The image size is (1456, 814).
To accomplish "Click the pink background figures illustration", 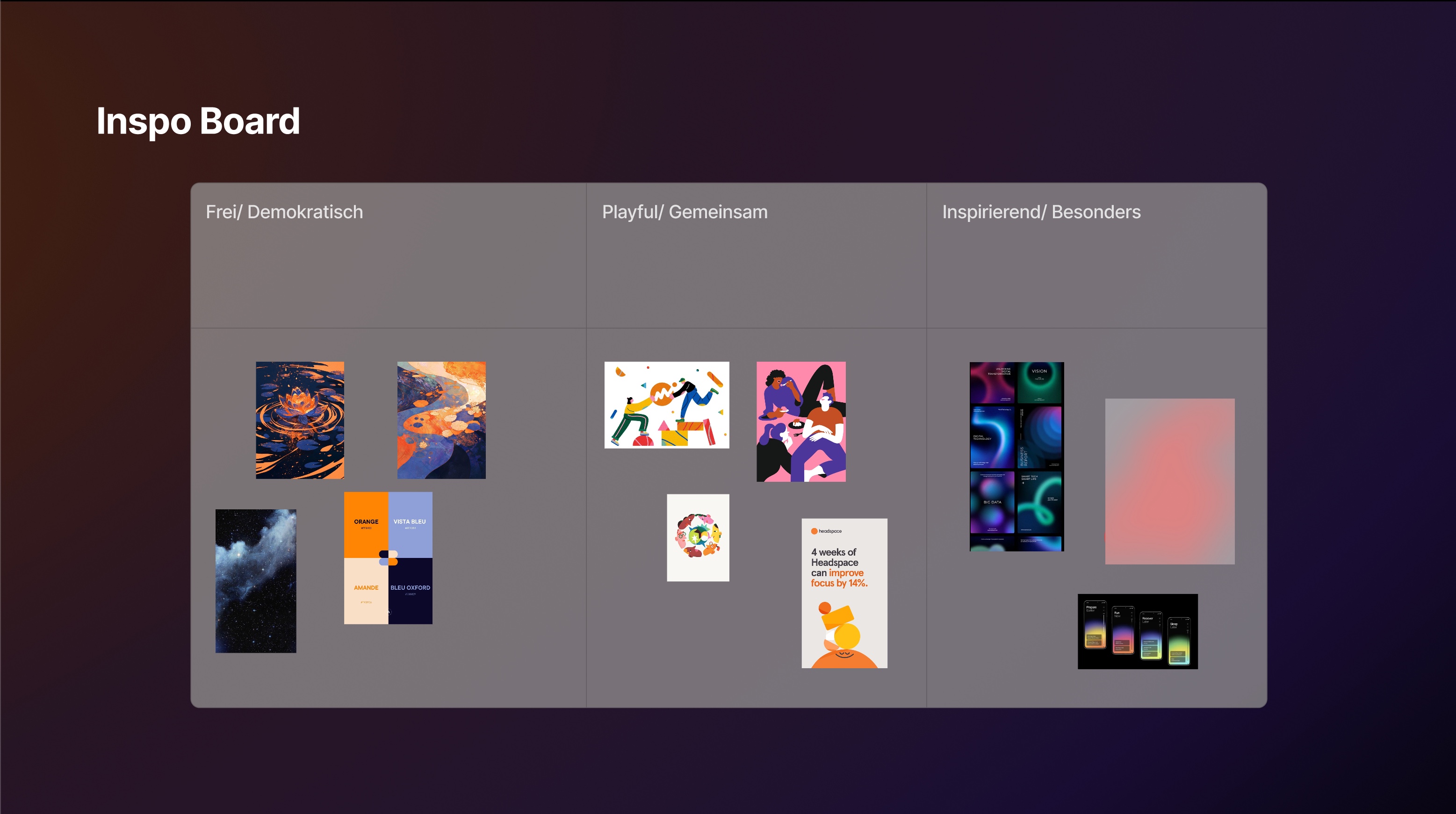I will 801,421.
